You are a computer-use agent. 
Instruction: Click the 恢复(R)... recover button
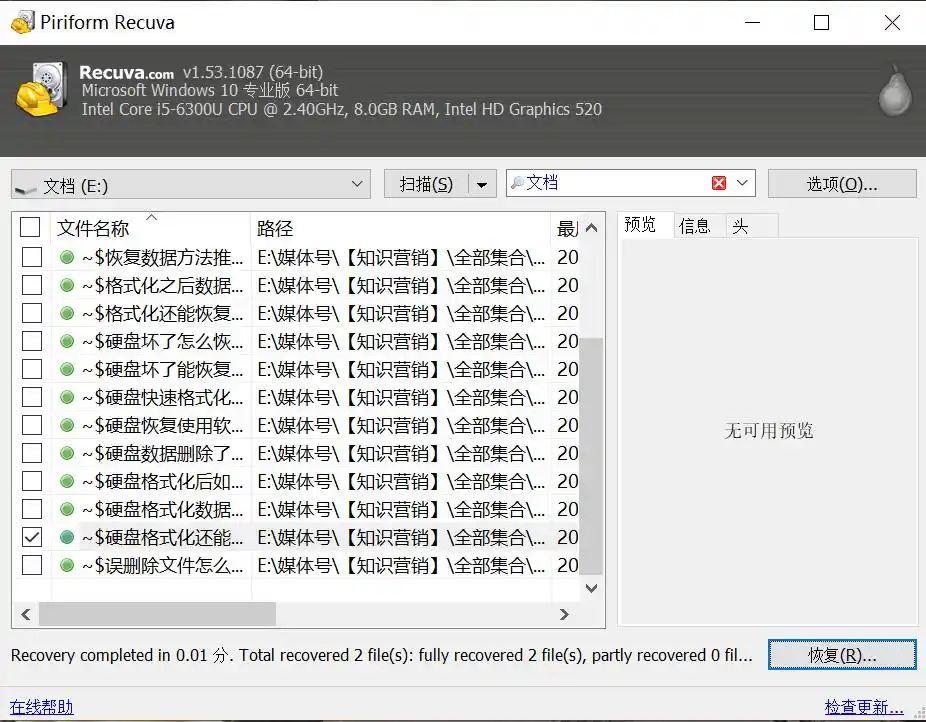(x=842, y=655)
